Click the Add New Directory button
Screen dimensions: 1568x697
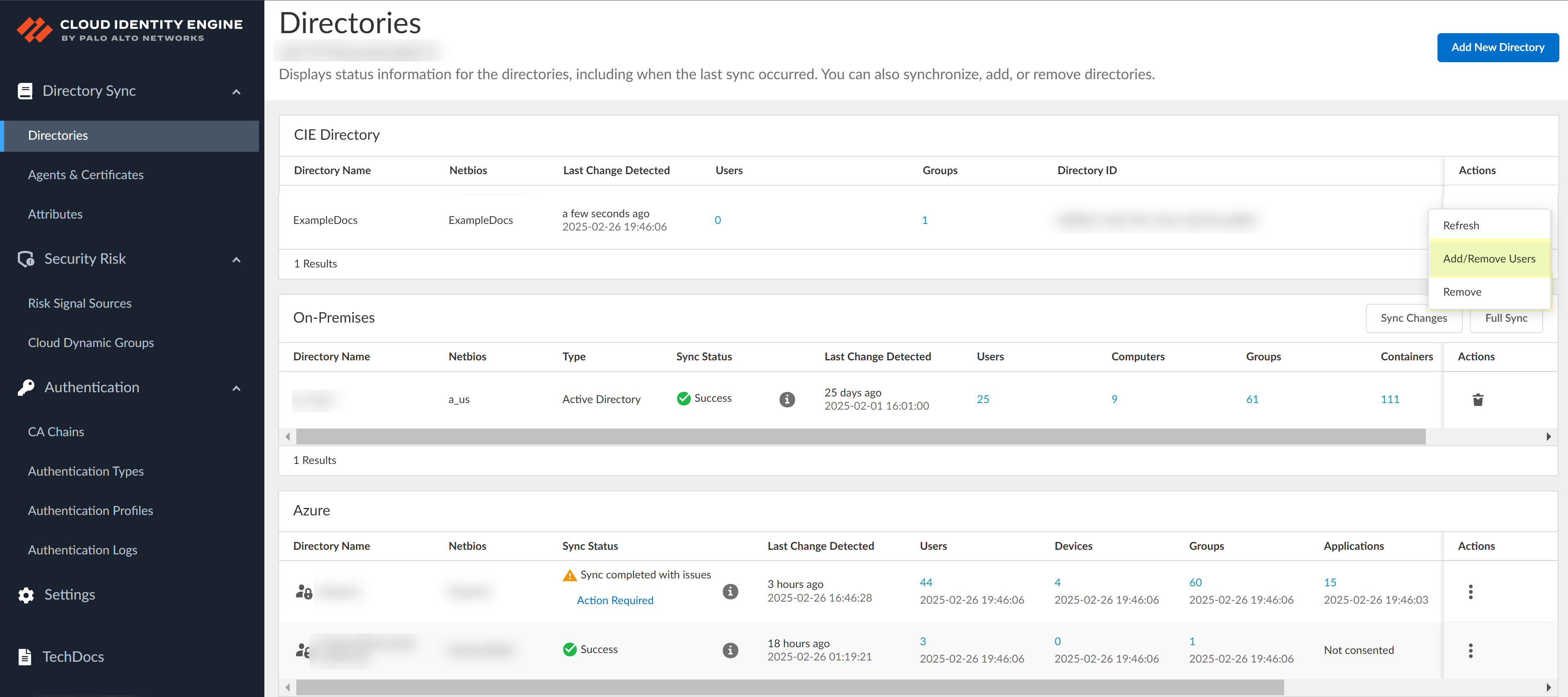click(1498, 47)
